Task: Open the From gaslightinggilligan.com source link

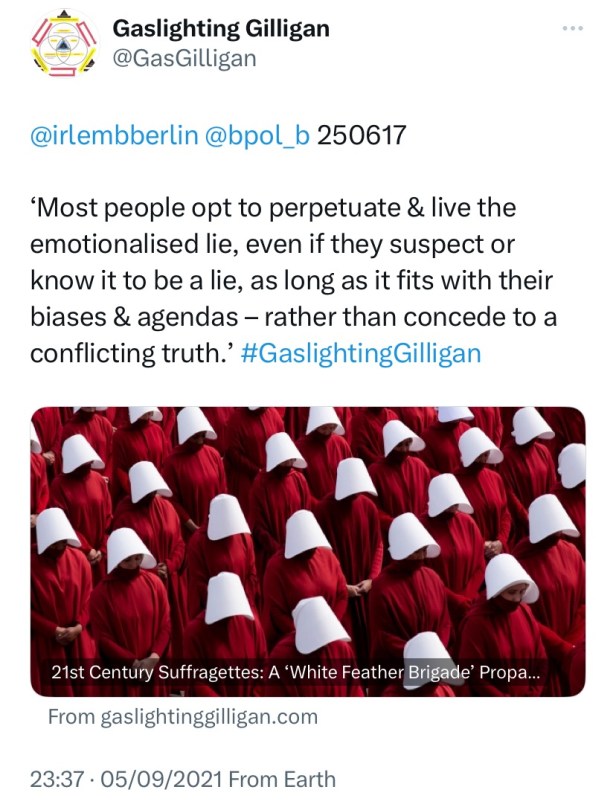Action: pos(182,717)
